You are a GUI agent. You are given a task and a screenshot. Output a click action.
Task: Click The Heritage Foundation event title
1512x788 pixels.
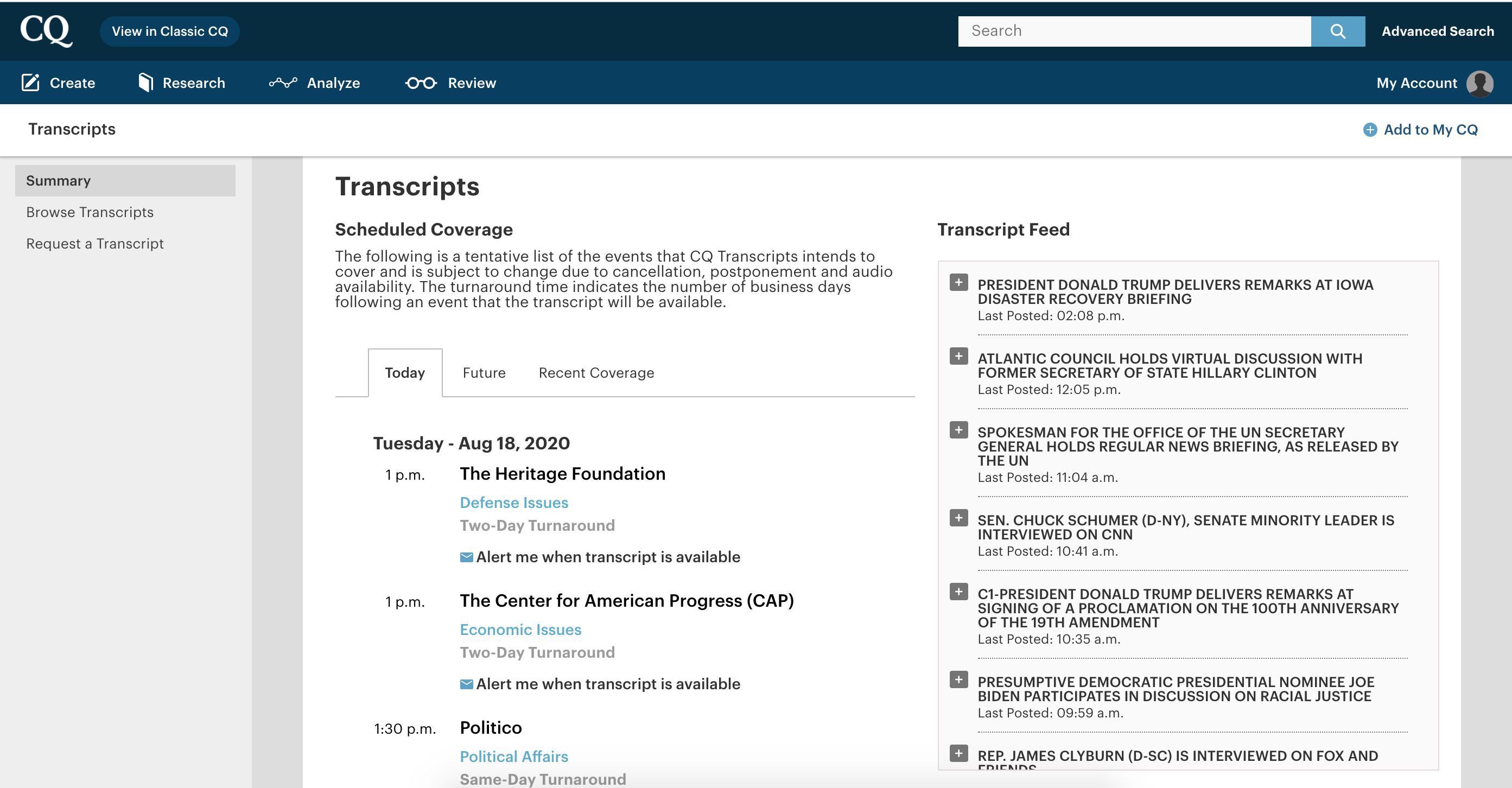coord(562,473)
